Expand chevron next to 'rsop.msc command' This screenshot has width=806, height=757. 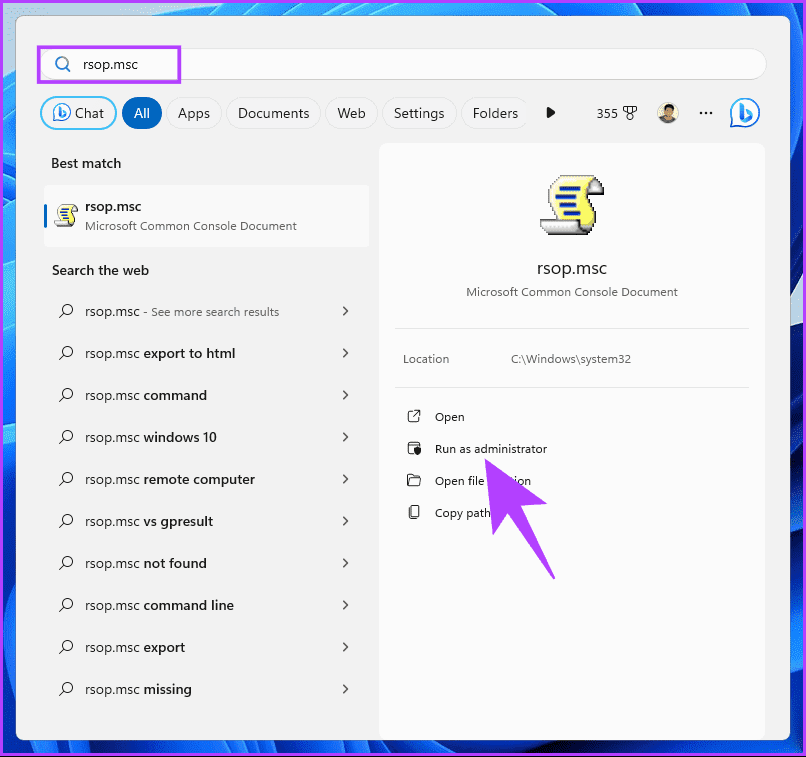(345, 395)
